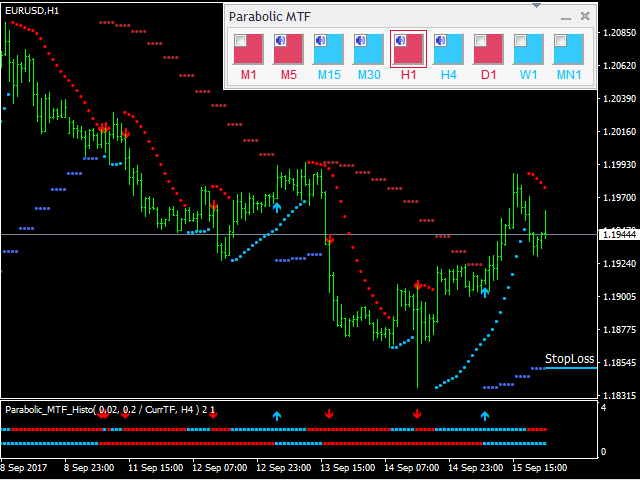Click the speaker icon on the H4 tile
Screen dimensions: 640x480
pos(440,42)
